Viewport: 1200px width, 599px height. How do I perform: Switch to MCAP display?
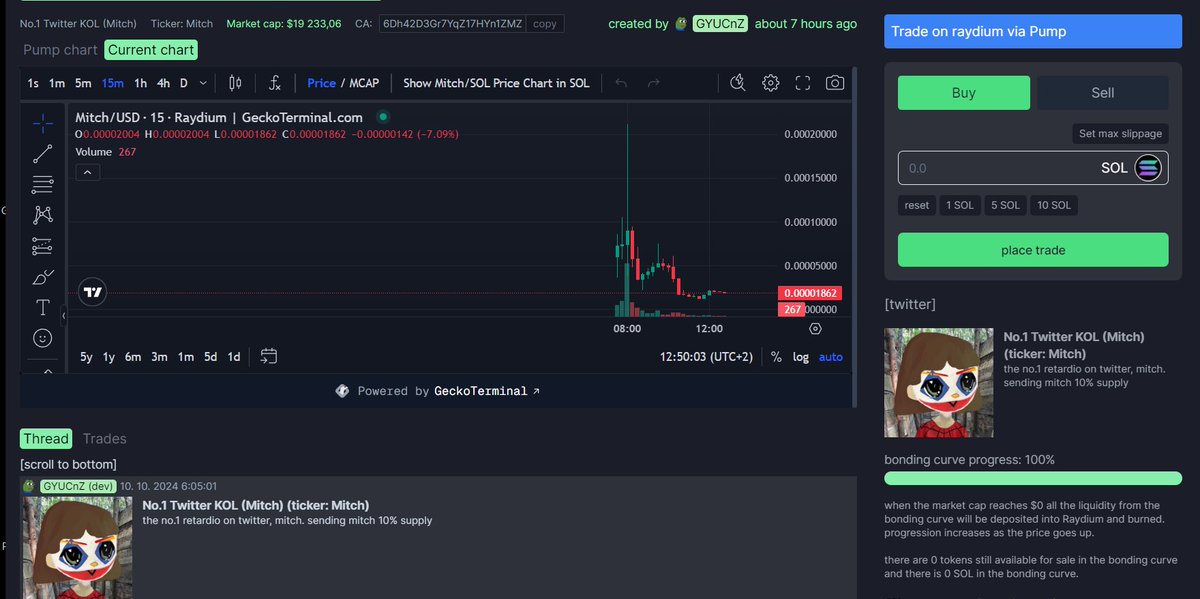(364, 83)
